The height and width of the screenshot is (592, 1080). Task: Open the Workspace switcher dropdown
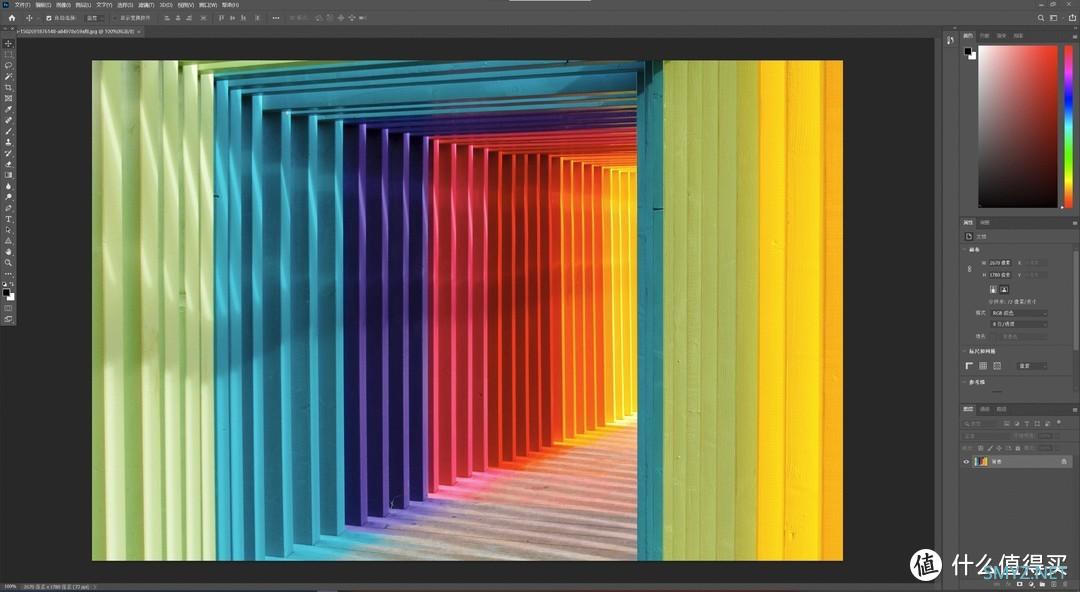[1054, 18]
